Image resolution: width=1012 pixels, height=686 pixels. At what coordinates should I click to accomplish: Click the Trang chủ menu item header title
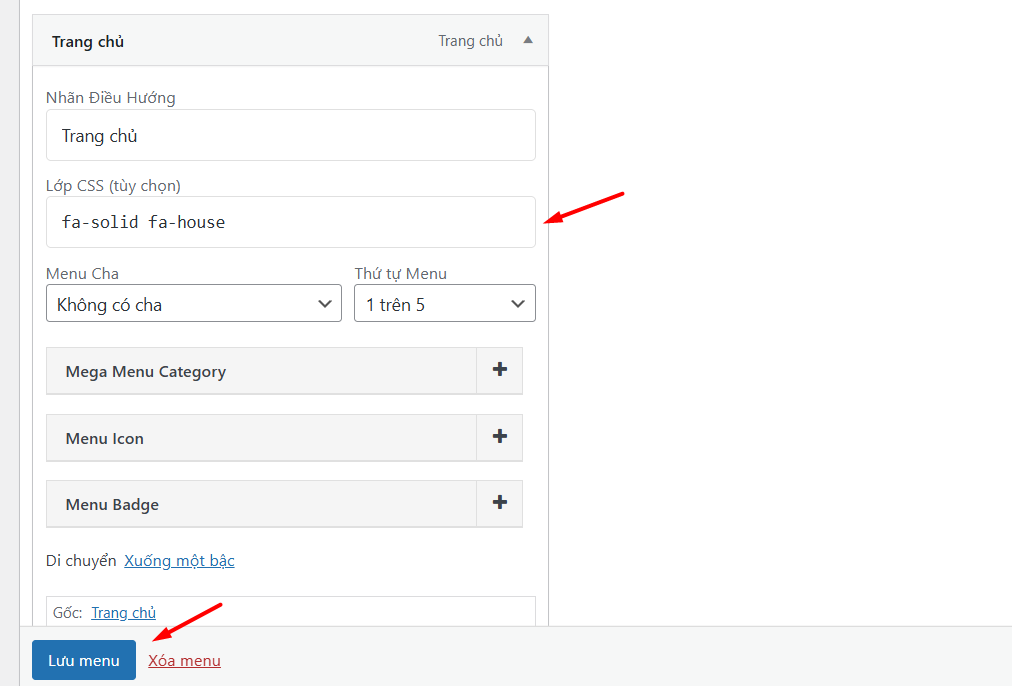tap(88, 42)
